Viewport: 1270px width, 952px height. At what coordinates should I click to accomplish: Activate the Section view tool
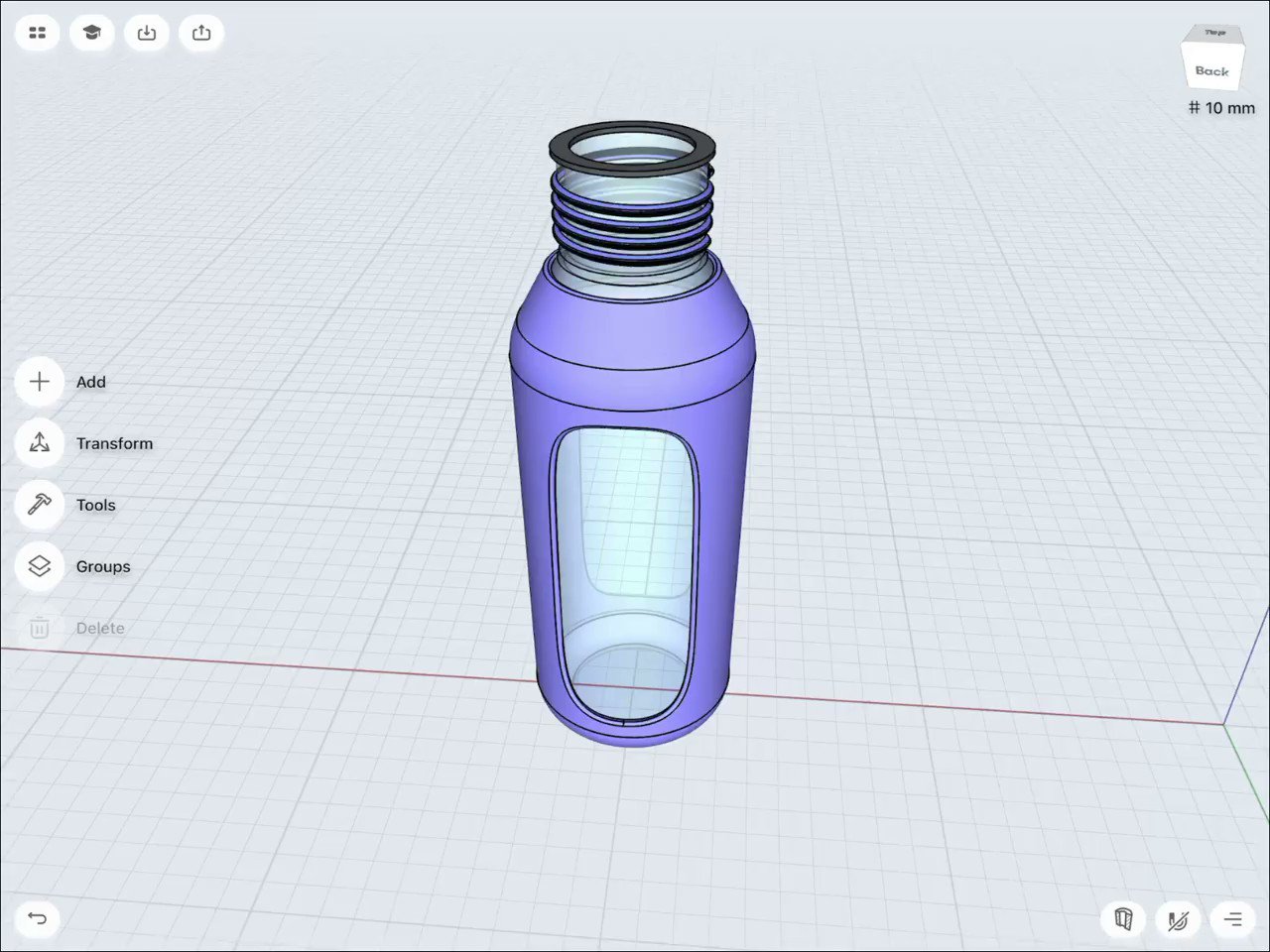pos(1123,919)
